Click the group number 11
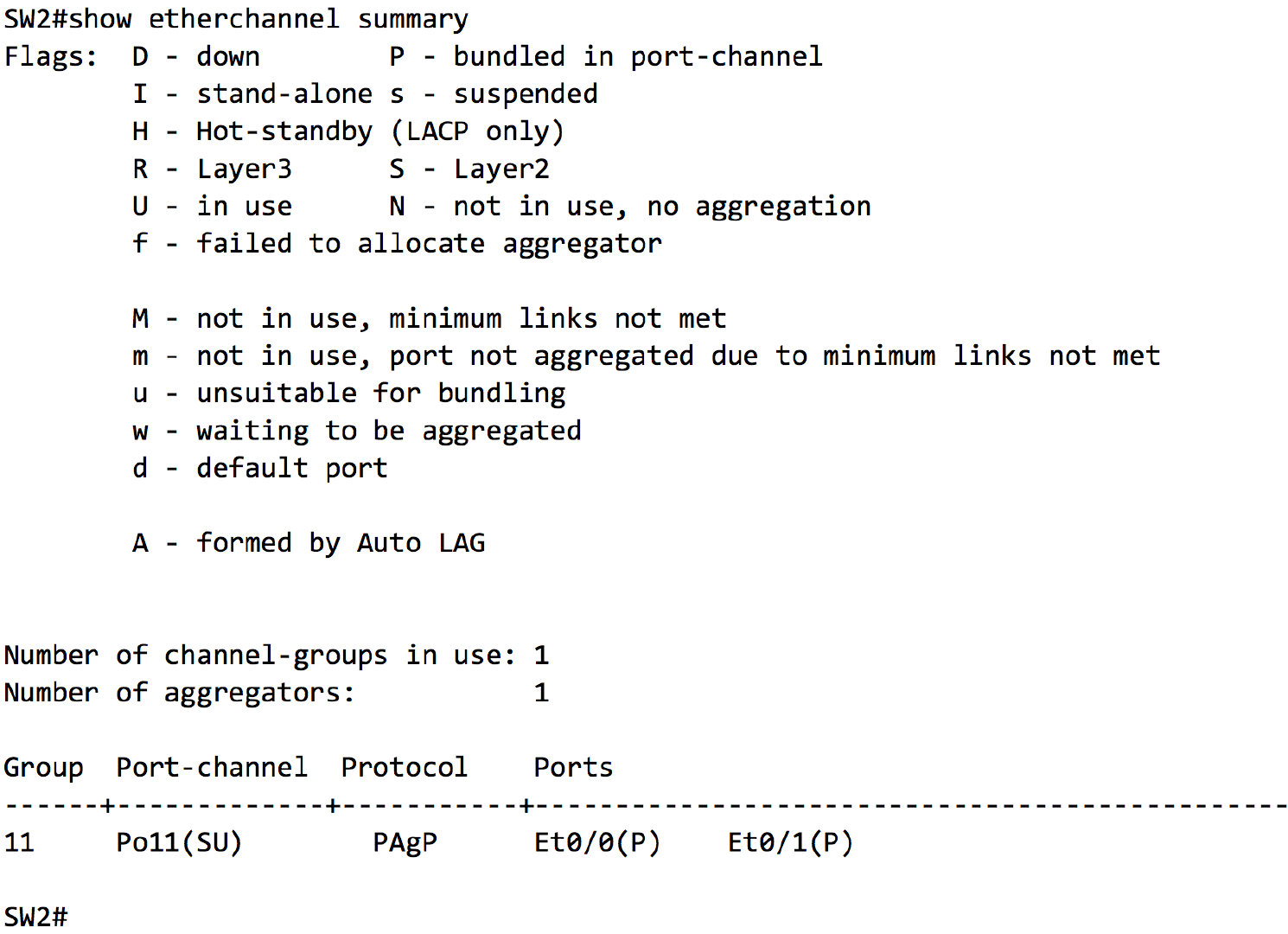Viewport: 1288px width, 934px height. pyautogui.click(x=19, y=842)
